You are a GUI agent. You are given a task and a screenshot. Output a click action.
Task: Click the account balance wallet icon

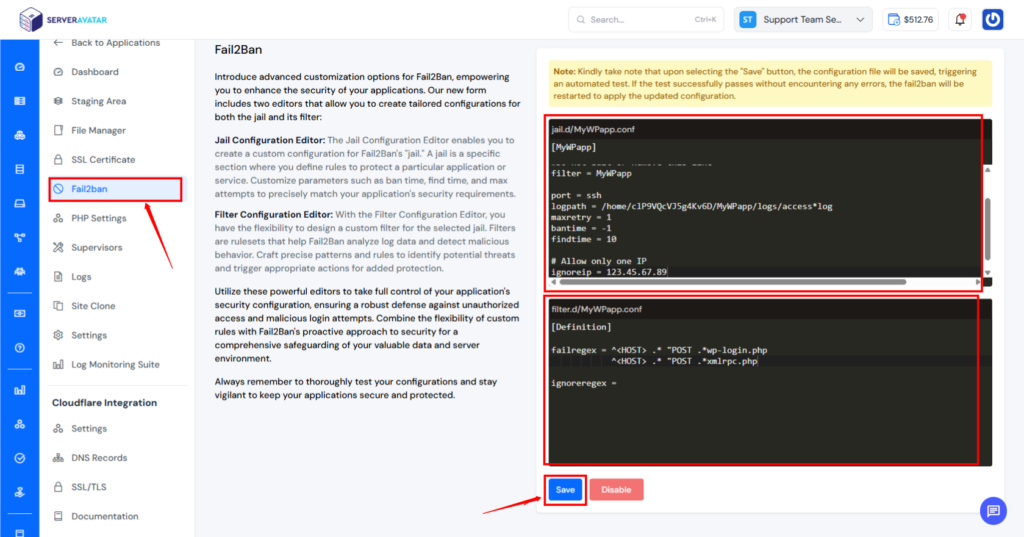pos(893,20)
